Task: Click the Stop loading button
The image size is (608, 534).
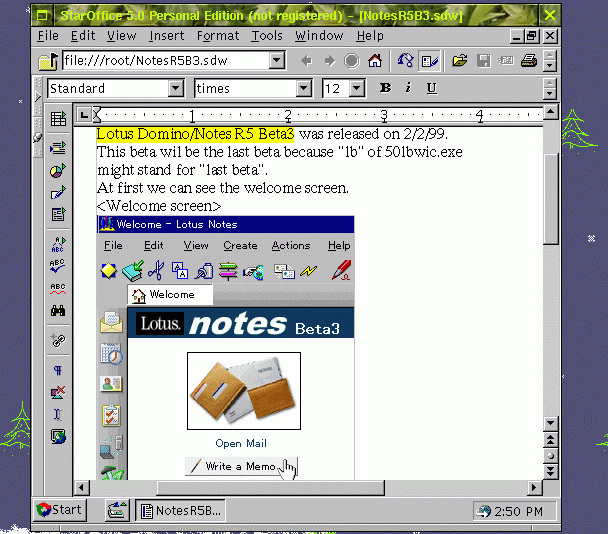Action: 352,61
